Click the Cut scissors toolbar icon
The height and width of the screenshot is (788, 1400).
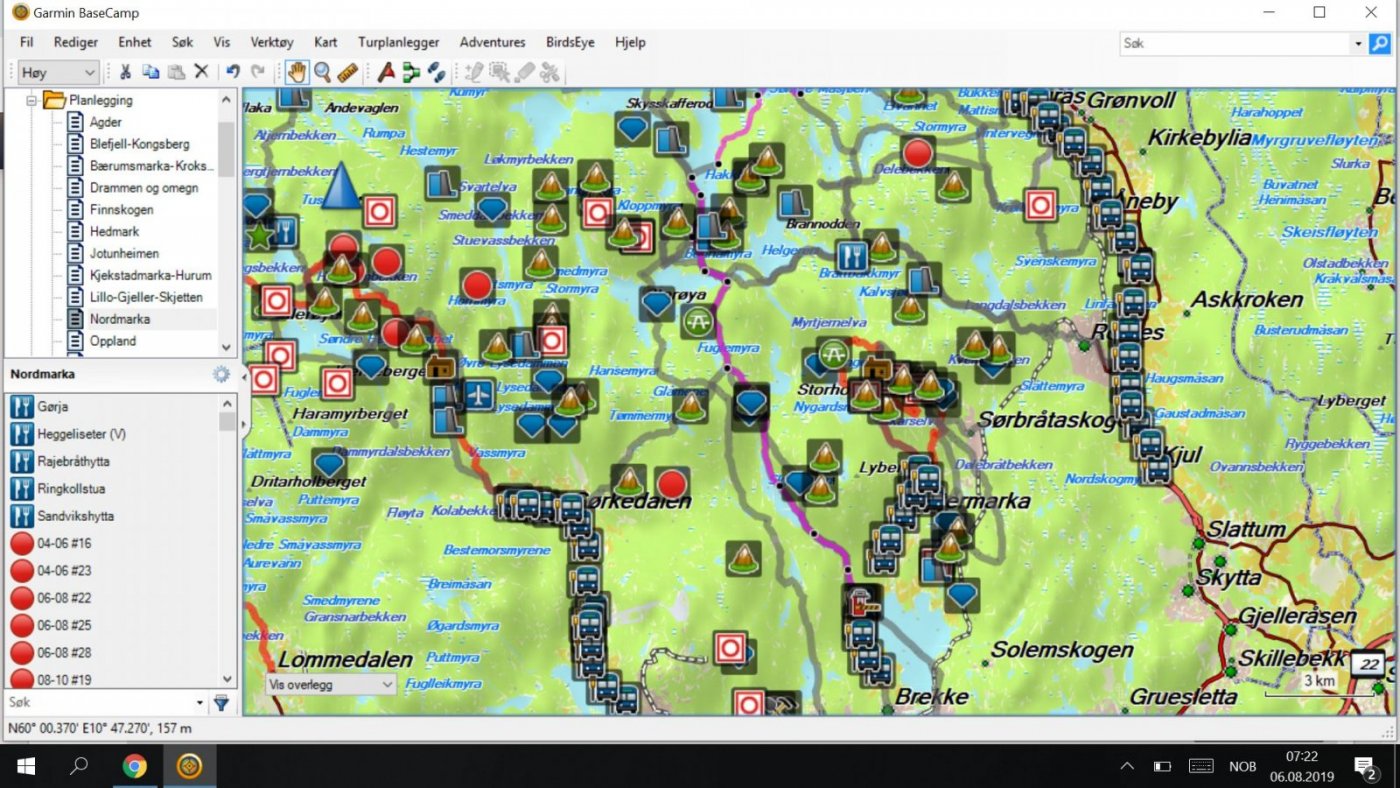click(x=125, y=72)
